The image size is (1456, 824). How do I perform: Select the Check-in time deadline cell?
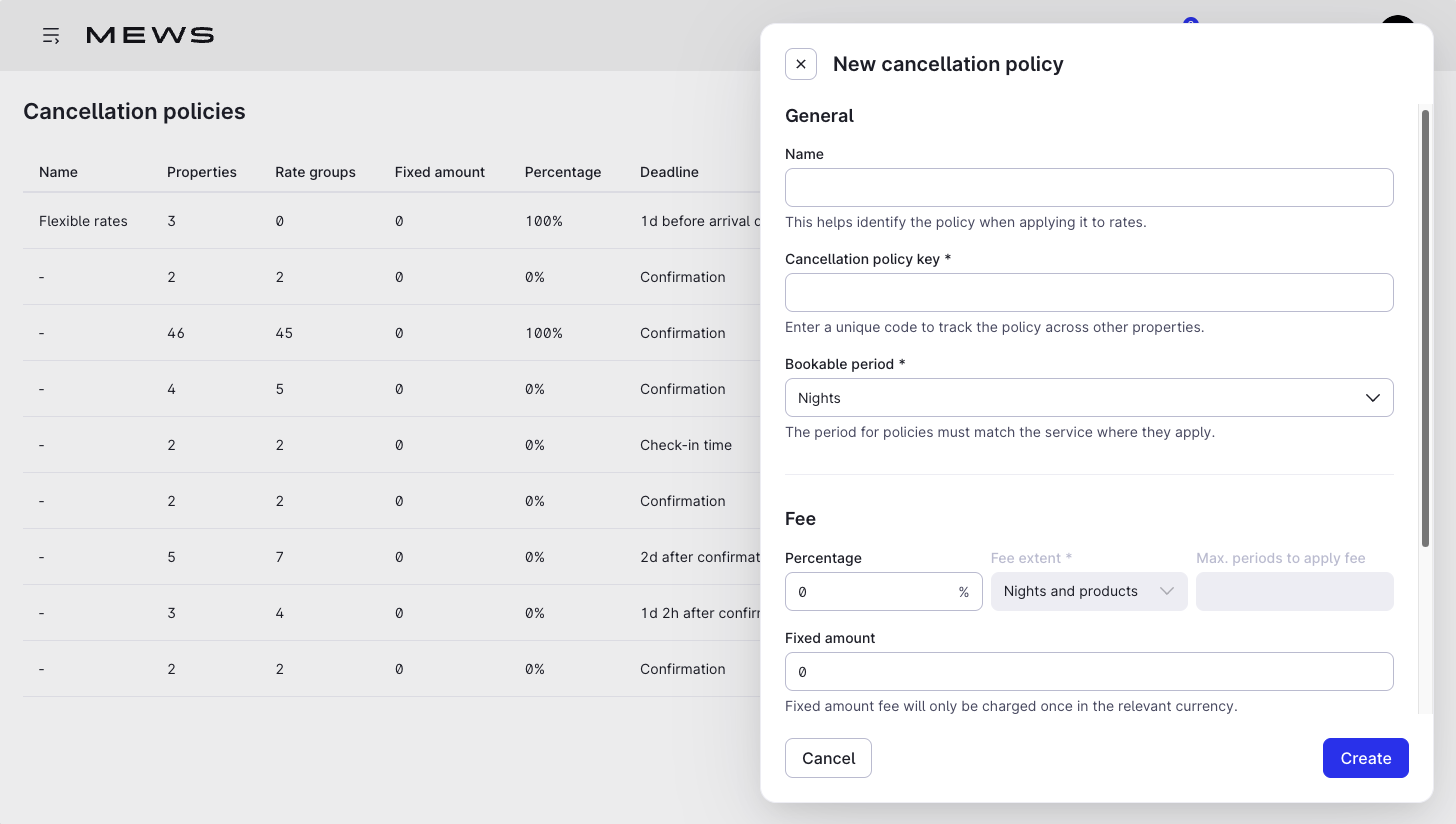(x=686, y=445)
